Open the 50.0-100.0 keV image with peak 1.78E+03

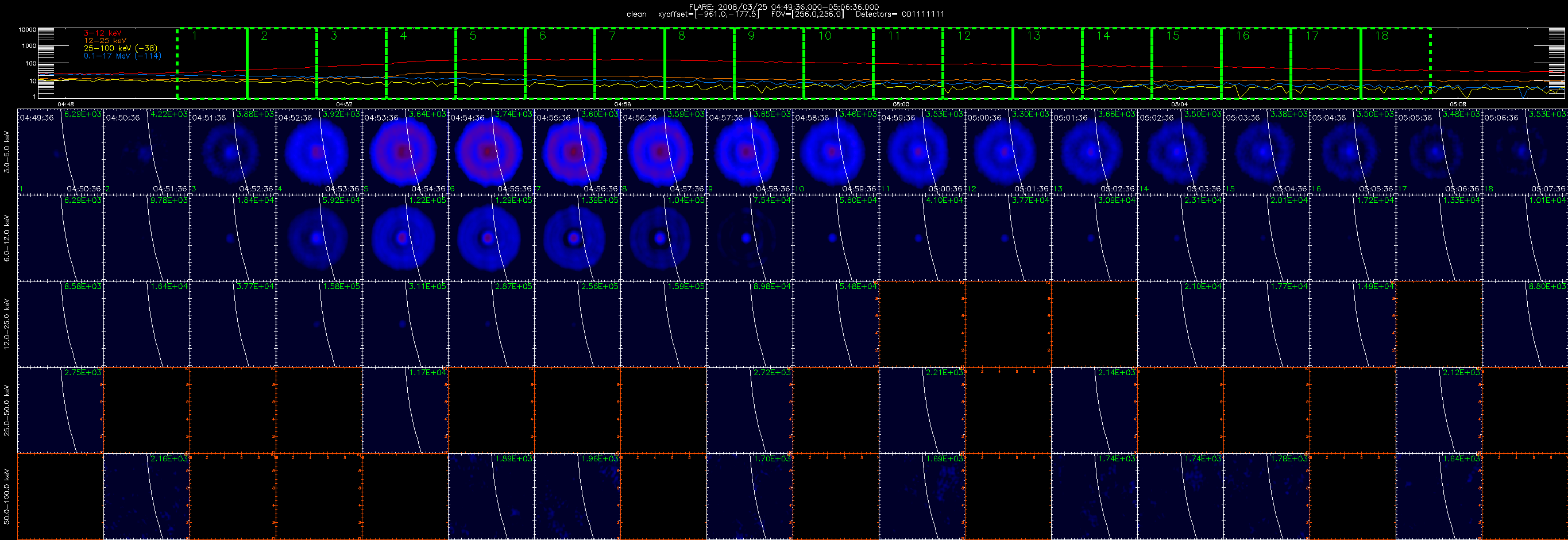tap(1266, 496)
